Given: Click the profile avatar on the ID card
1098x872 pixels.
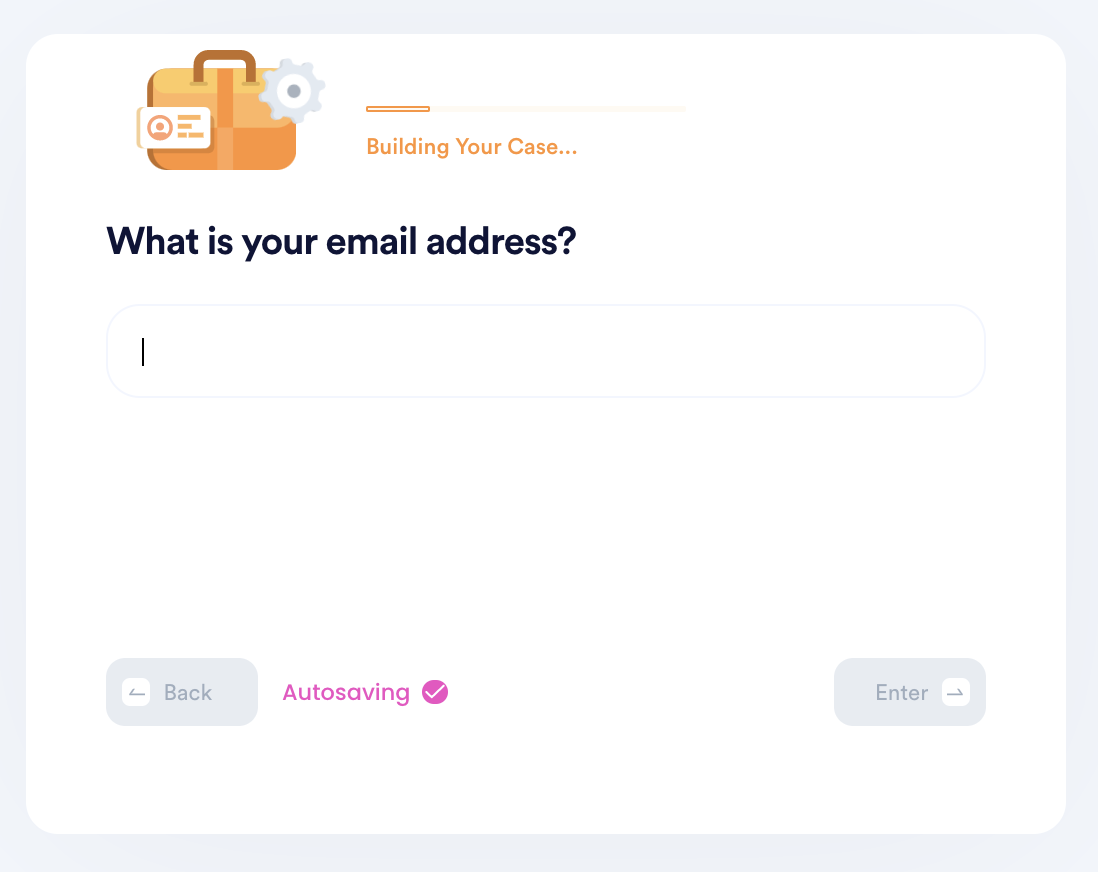Looking at the screenshot, I should tap(160, 128).
